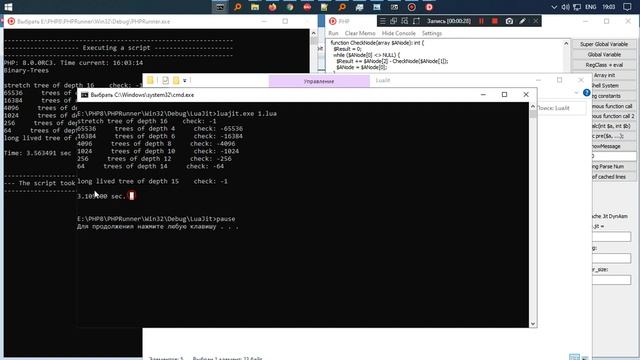Select the folder icon in Explorer title bar
This screenshot has width=640, height=360.
(150, 80)
